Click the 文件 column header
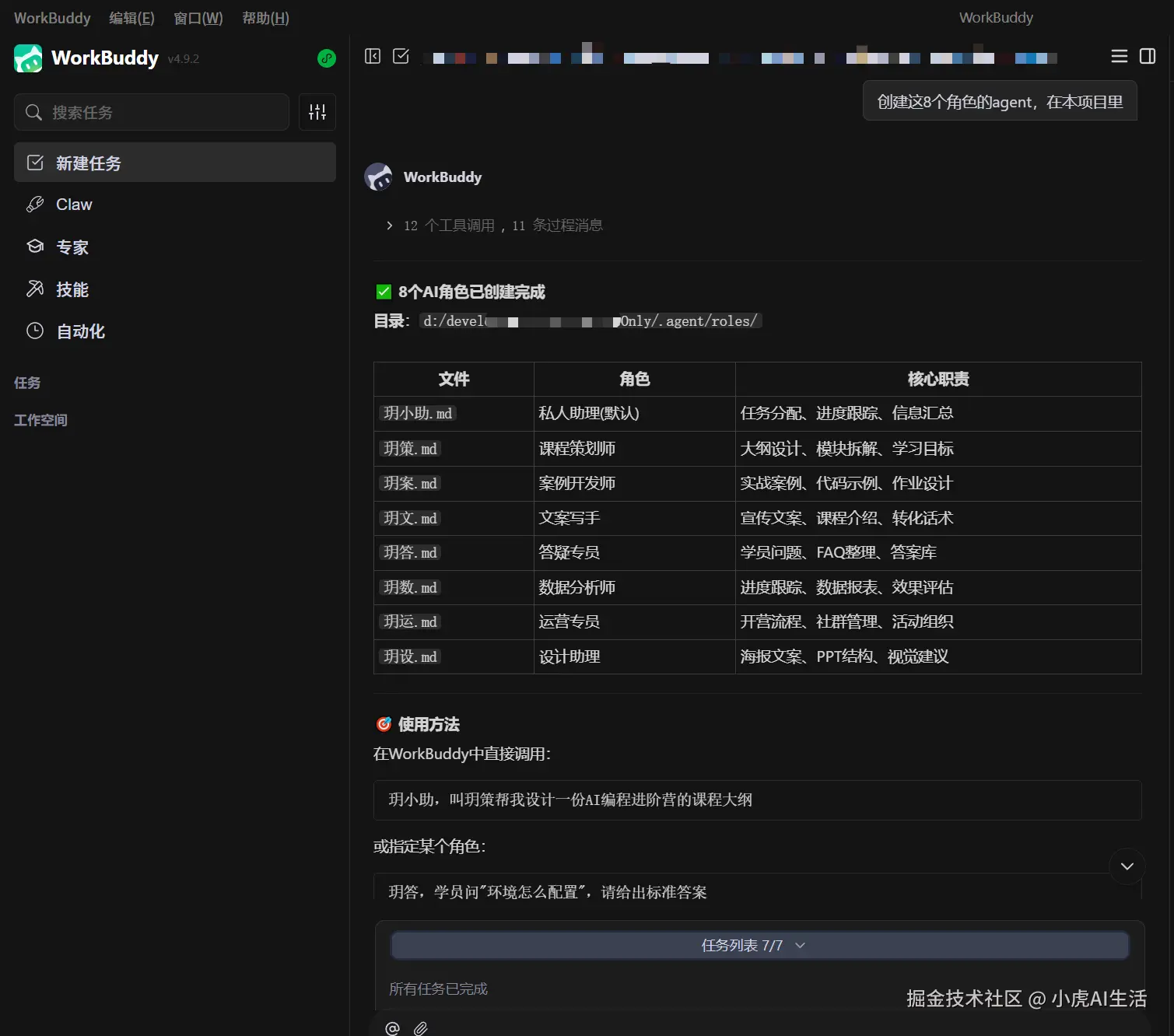Viewport: 1174px width, 1036px height. (x=454, y=380)
